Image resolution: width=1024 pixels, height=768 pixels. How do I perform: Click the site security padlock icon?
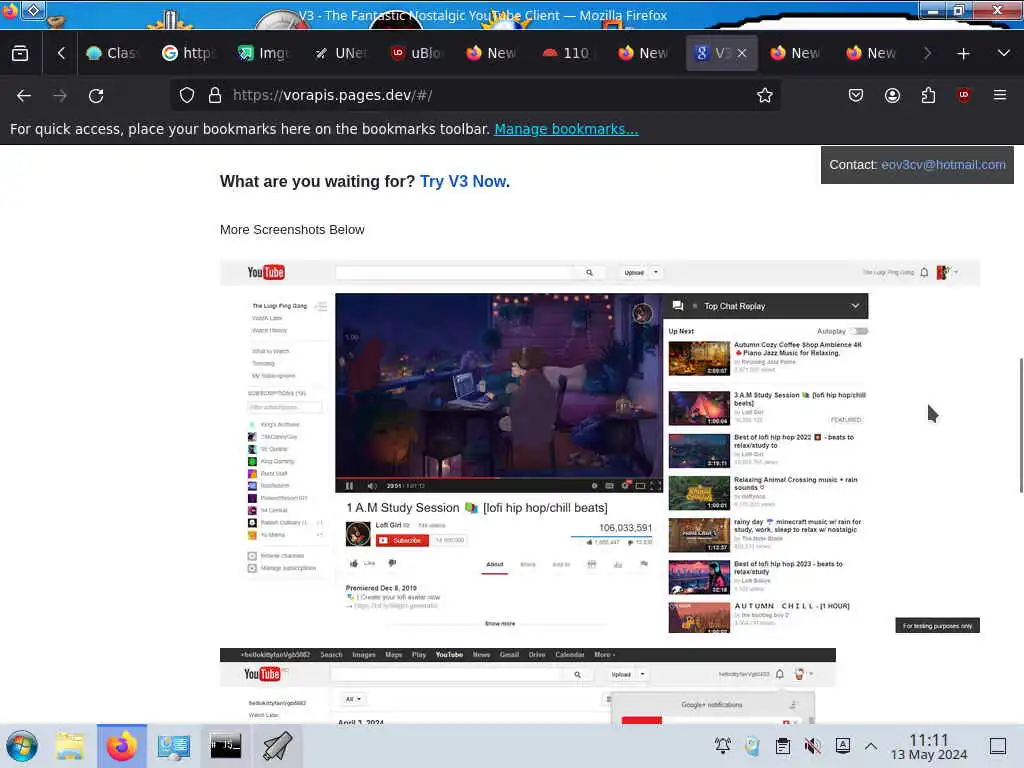coord(215,95)
